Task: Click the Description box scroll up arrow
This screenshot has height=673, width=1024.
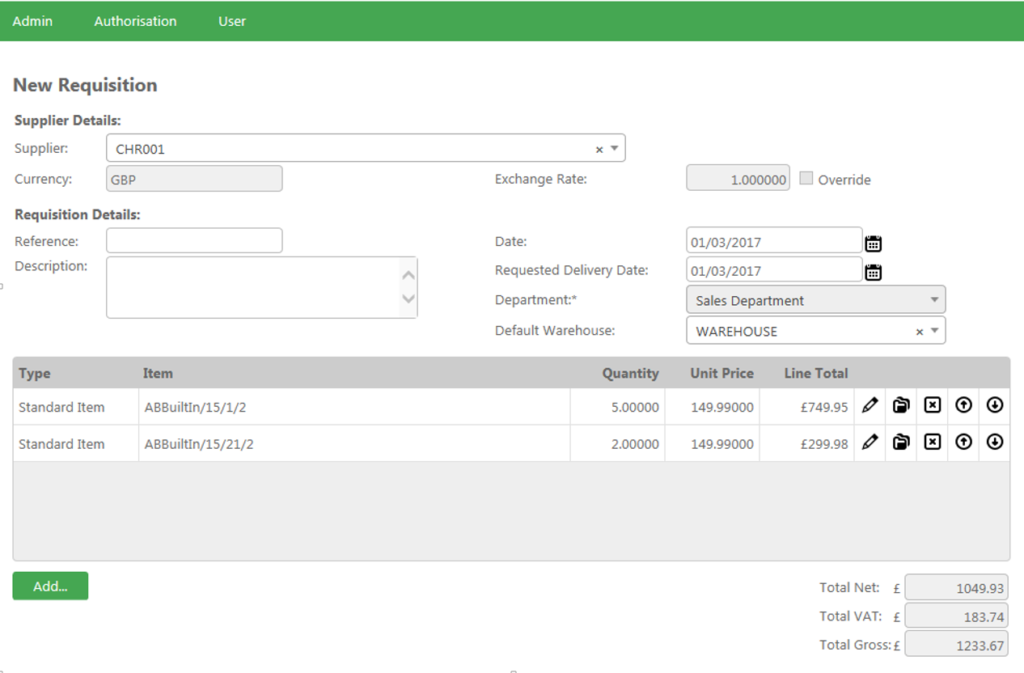Action: click(x=409, y=275)
